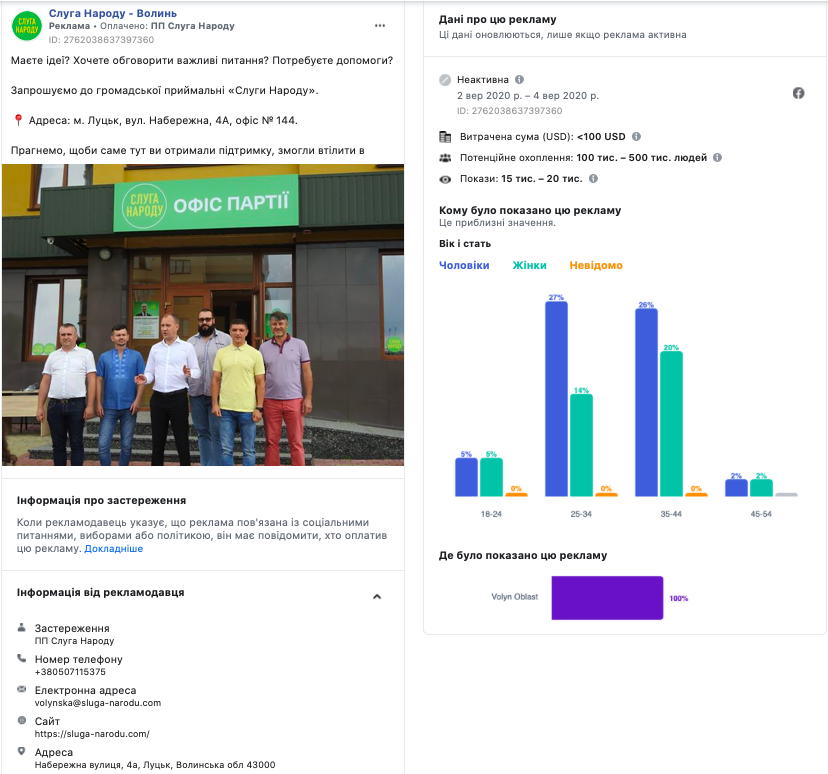Open the Слуга Народу - Волинь page link
The height and width of the screenshot is (774, 828).
pyautogui.click(x=113, y=13)
